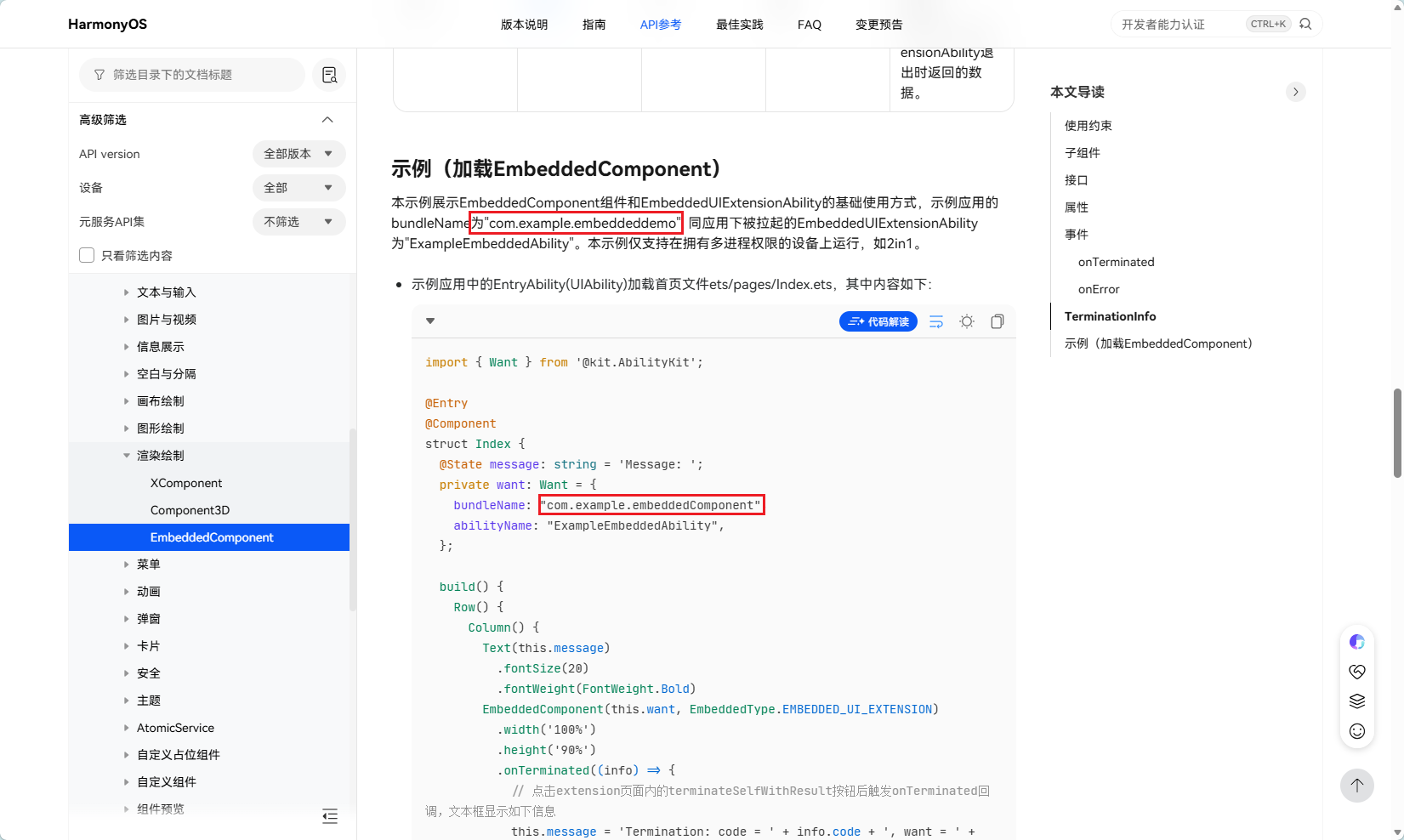Open the document list icon beside filter field

tap(329, 75)
